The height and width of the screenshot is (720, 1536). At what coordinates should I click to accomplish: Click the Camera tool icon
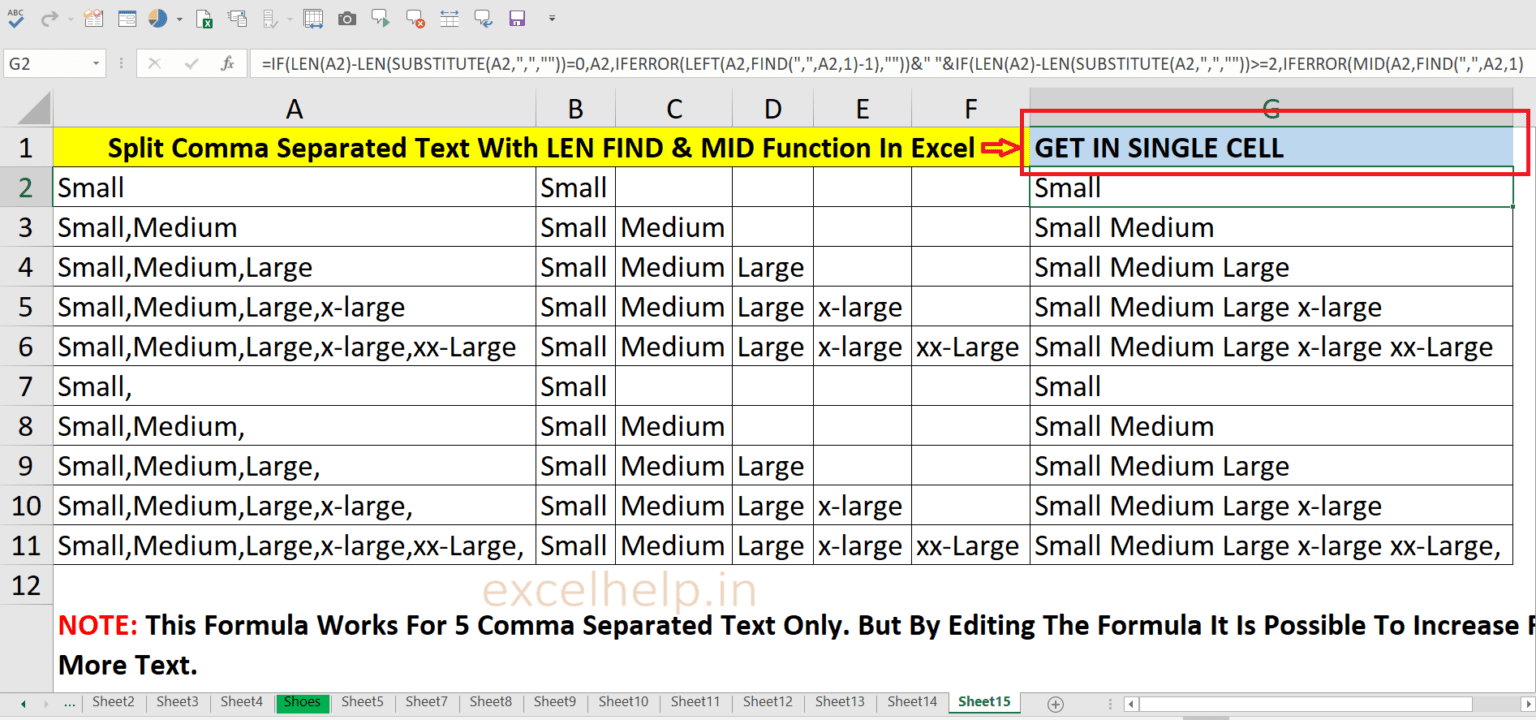tap(346, 18)
